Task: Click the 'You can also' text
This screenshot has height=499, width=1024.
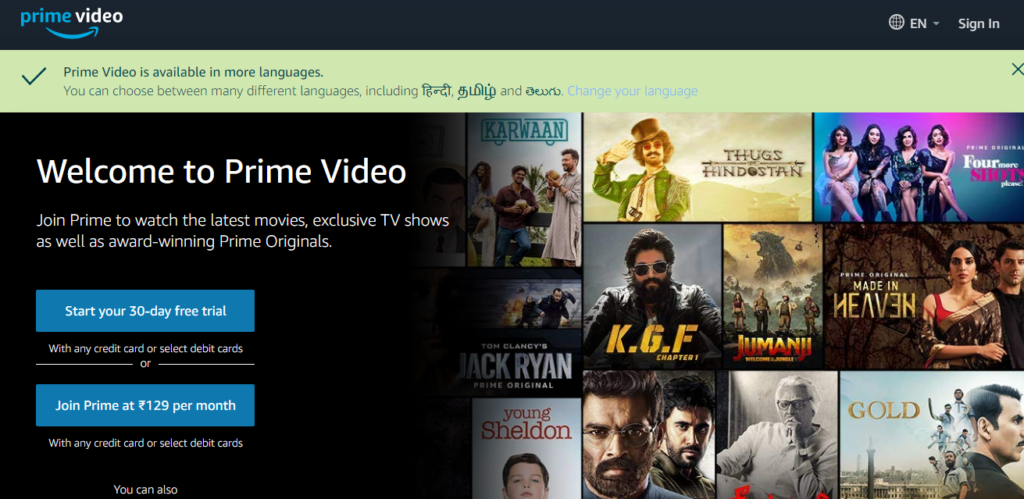Action: (146, 489)
